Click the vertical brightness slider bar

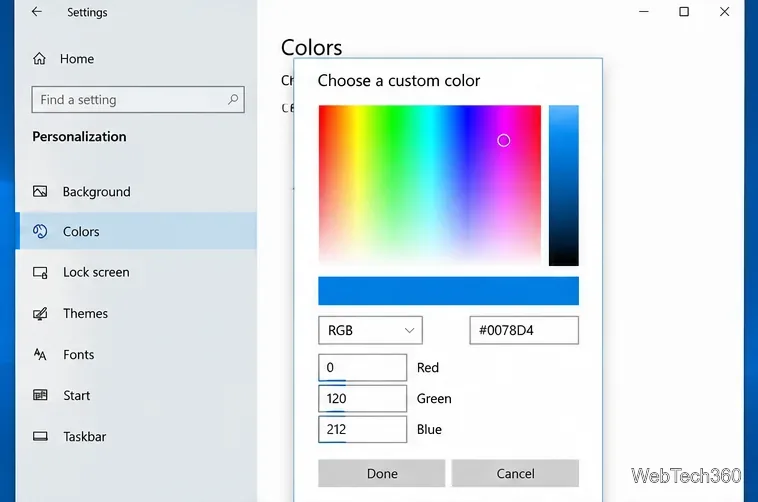coord(564,185)
